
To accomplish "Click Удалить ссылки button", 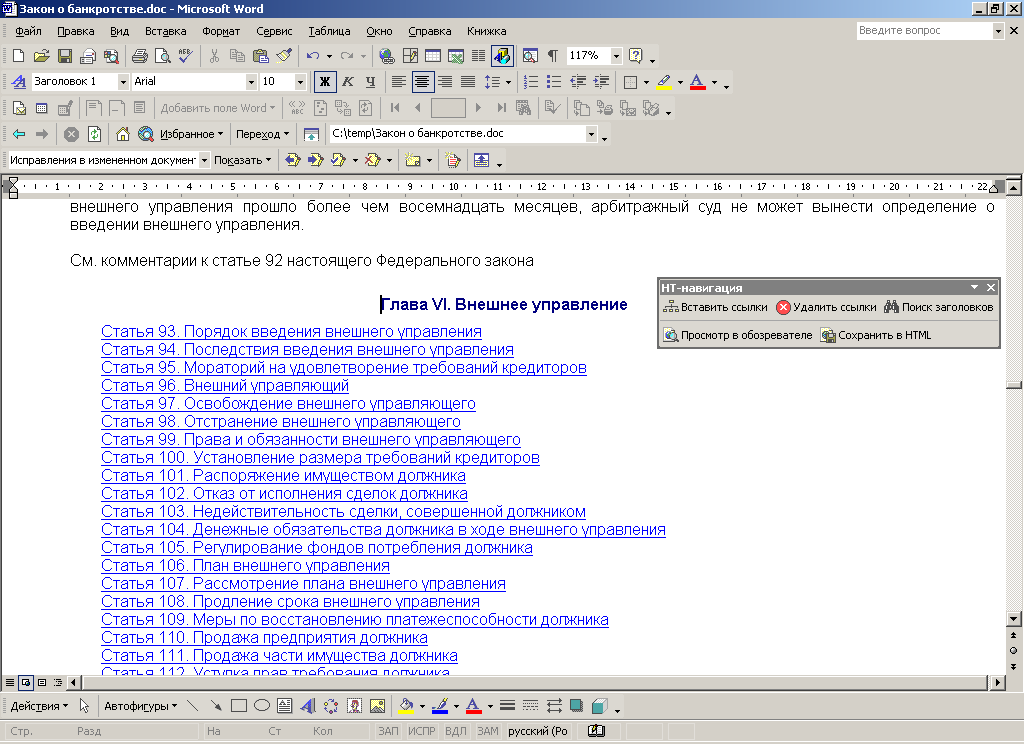I will pyautogui.click(x=826, y=307).
